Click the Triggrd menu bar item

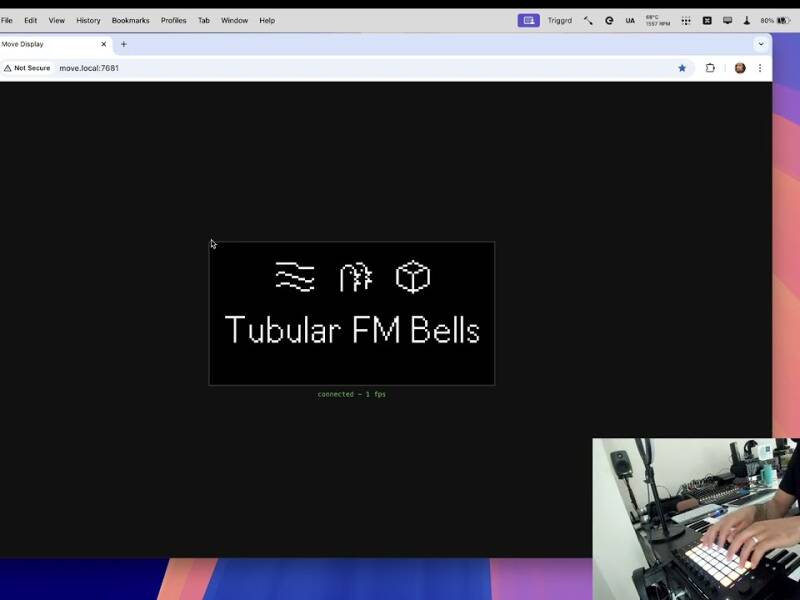point(560,20)
